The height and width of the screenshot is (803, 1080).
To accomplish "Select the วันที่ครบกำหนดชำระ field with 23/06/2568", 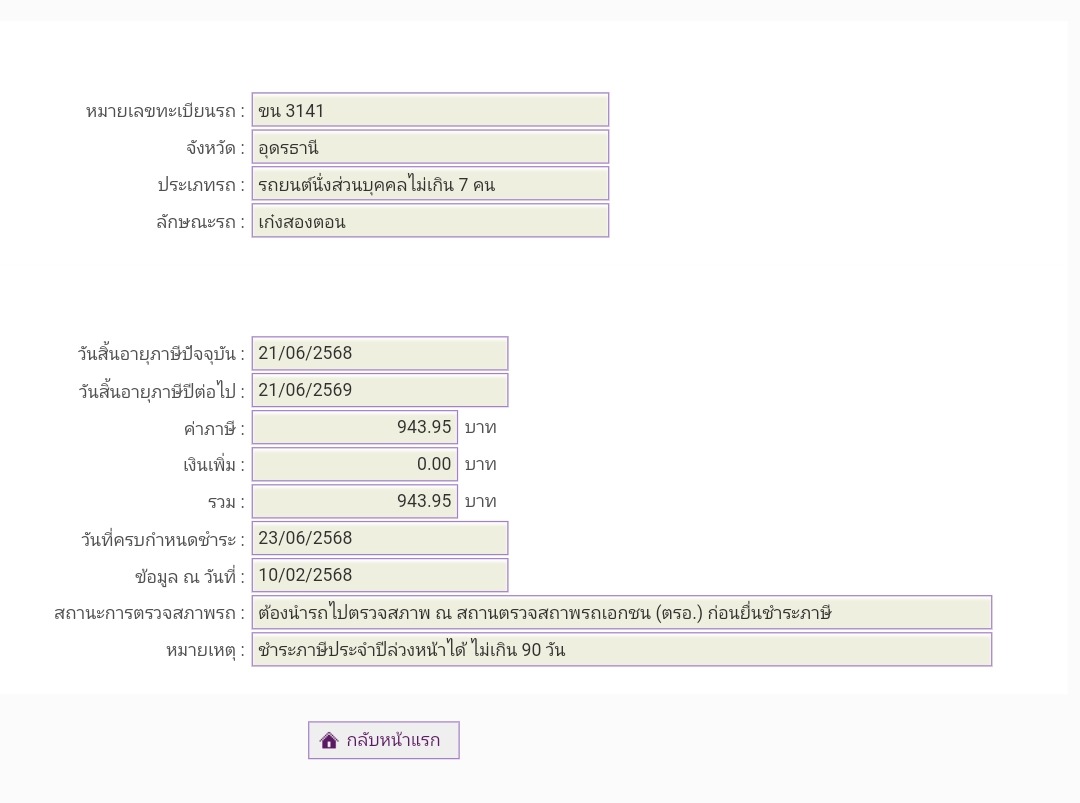I will coord(379,538).
